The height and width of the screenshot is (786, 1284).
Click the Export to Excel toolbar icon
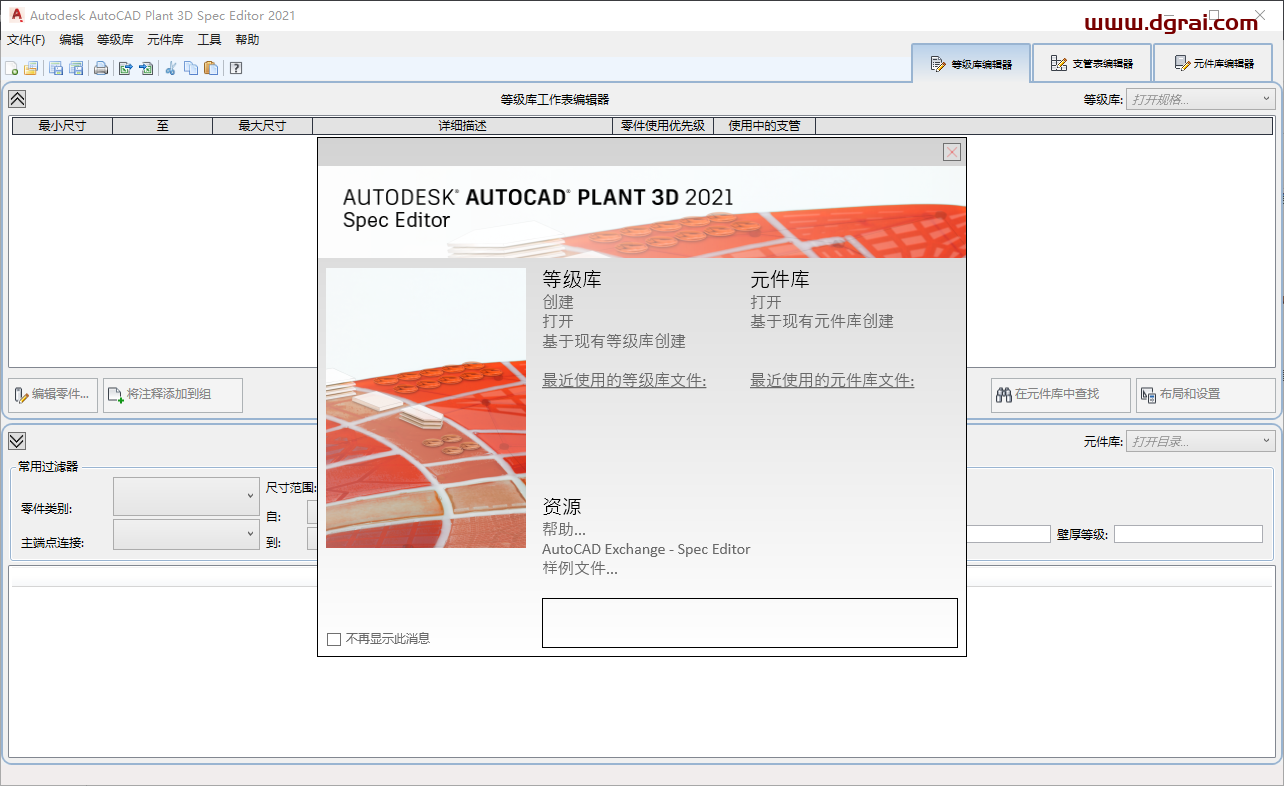(x=126, y=68)
